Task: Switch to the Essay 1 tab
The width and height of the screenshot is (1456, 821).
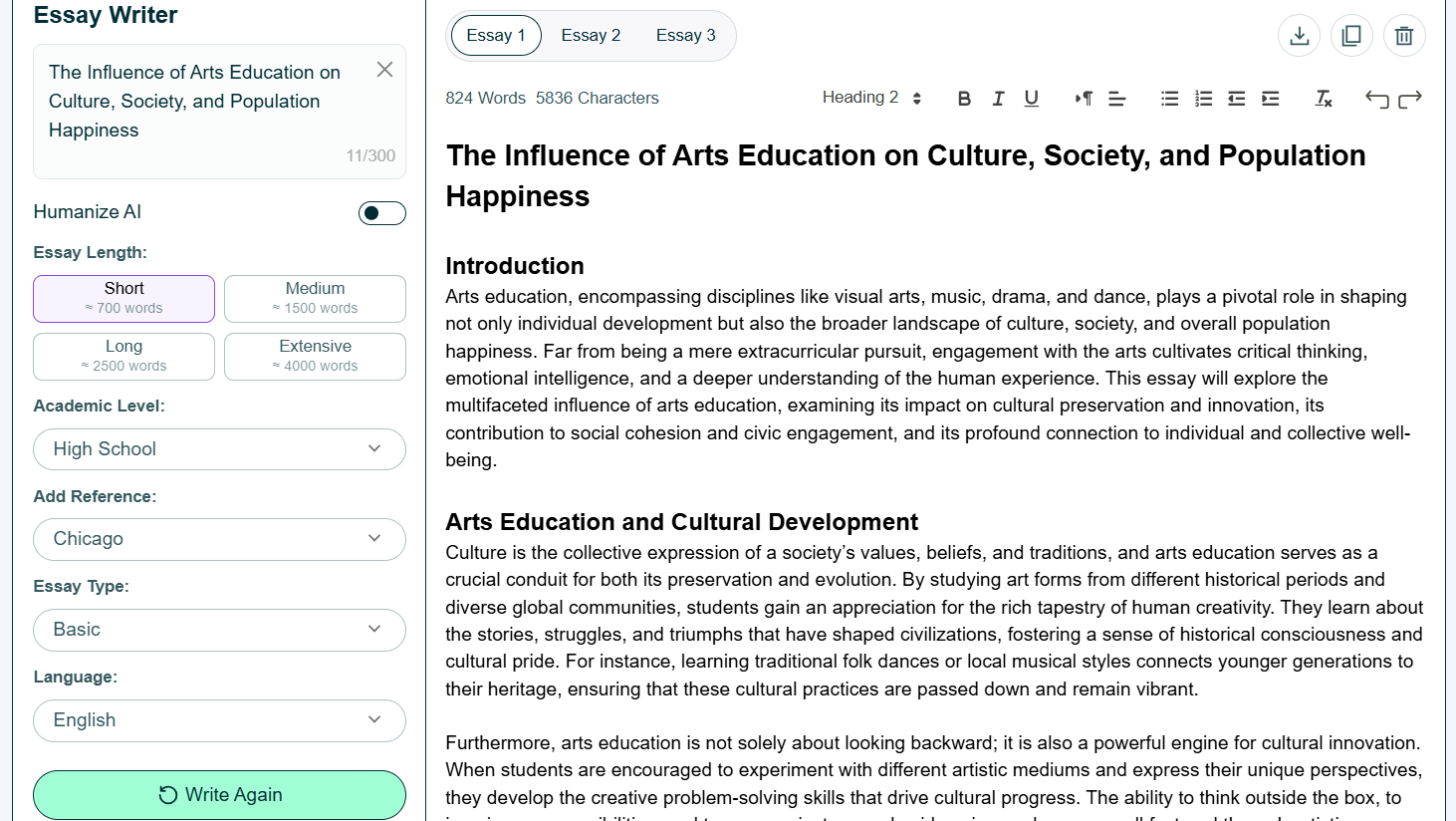Action: click(x=496, y=36)
